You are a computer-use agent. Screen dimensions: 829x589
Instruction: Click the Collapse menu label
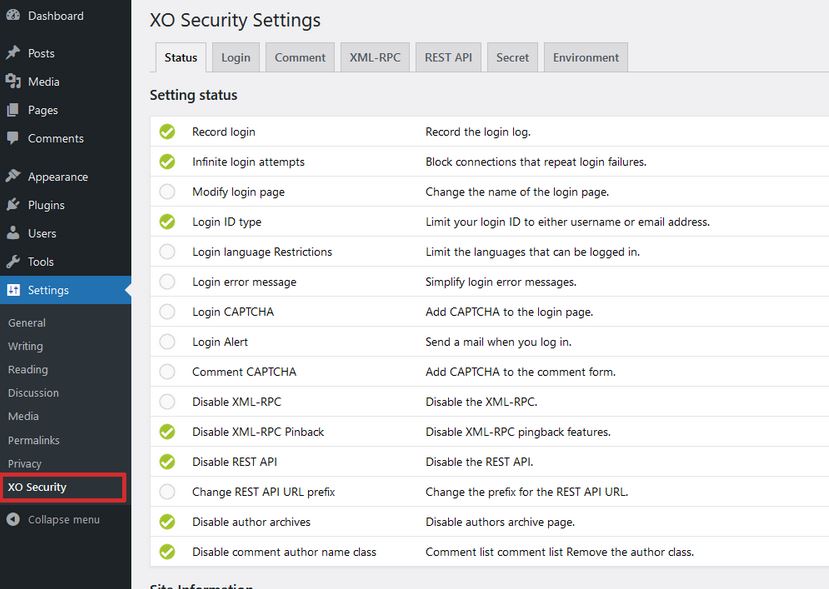pos(64,519)
